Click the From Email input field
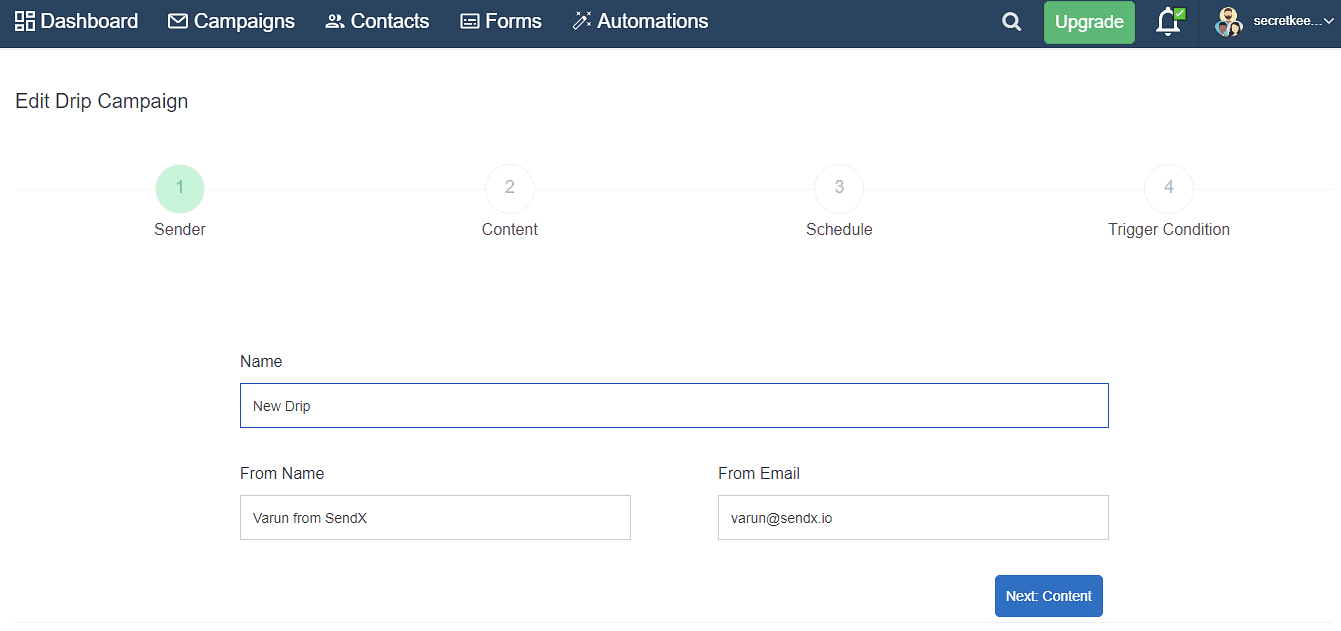 coord(912,517)
